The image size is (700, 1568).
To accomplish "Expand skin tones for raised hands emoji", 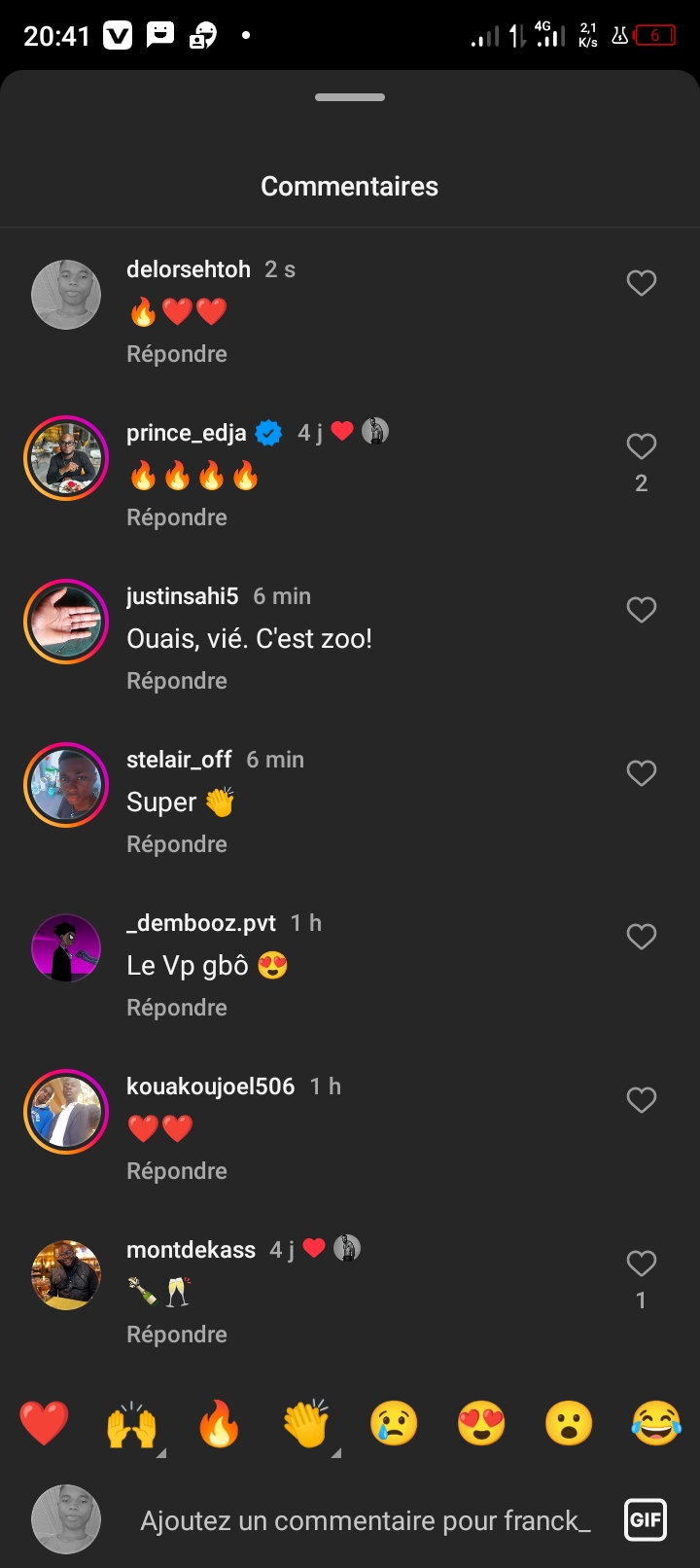I will 160,1452.
